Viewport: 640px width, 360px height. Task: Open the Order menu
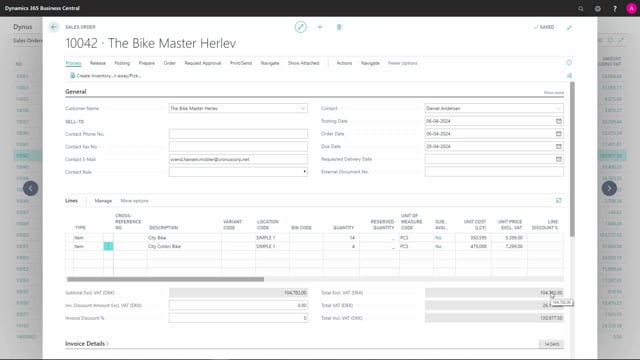[x=169, y=63]
